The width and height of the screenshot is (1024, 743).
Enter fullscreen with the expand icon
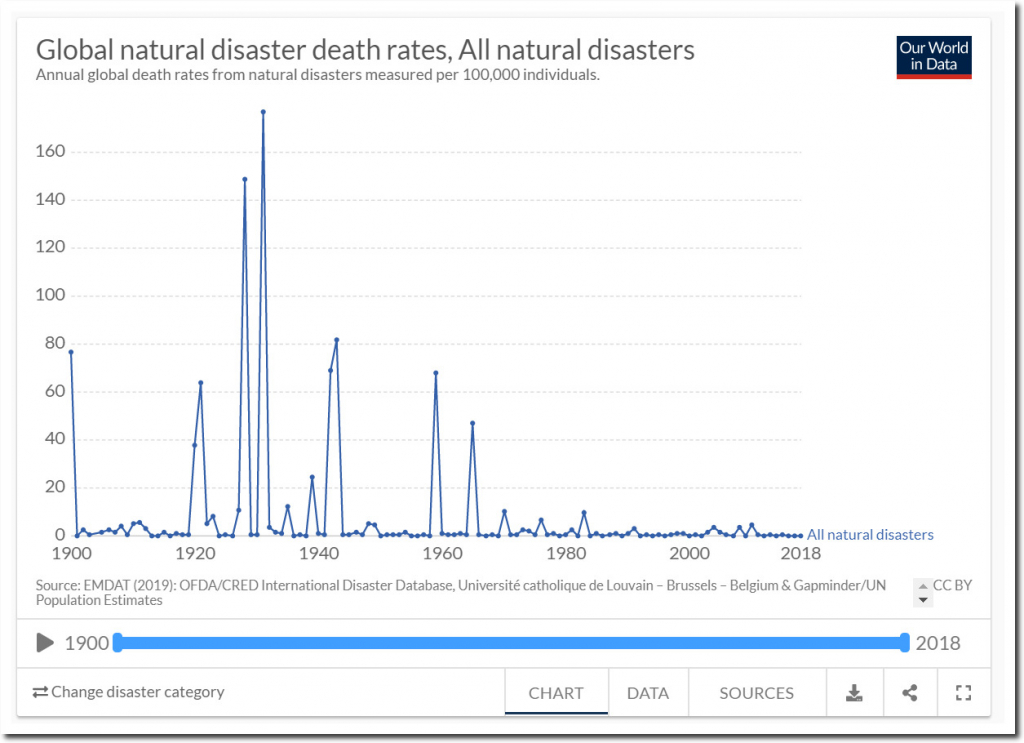point(964,692)
